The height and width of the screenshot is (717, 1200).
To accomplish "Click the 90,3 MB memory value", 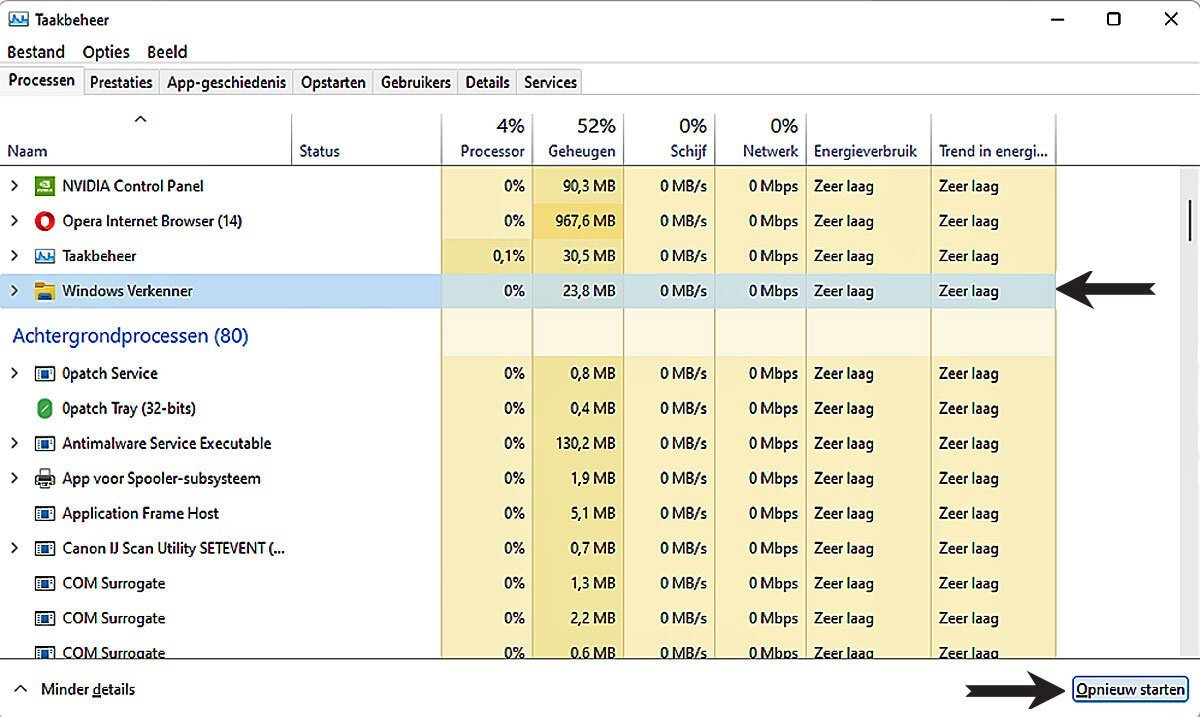I will 589,186.
